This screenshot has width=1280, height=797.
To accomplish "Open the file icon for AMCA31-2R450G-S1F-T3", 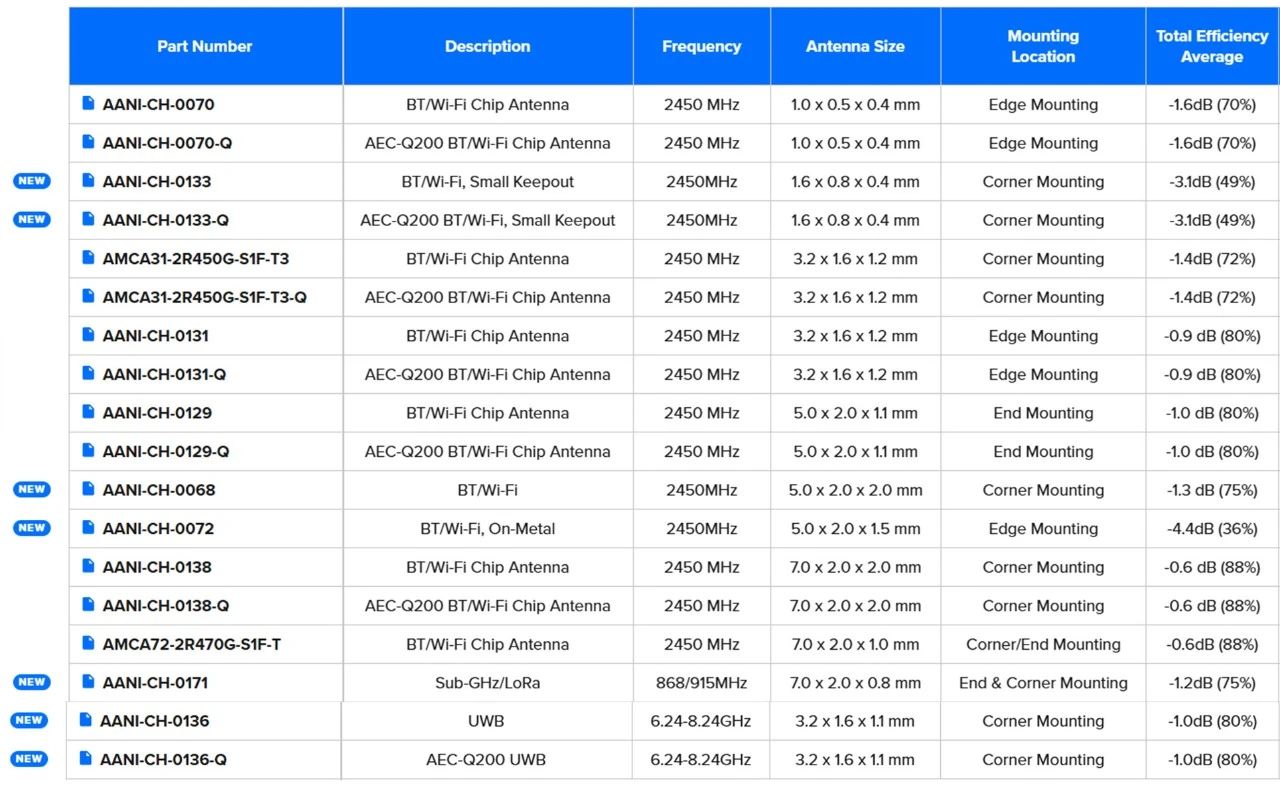I will 88,258.
